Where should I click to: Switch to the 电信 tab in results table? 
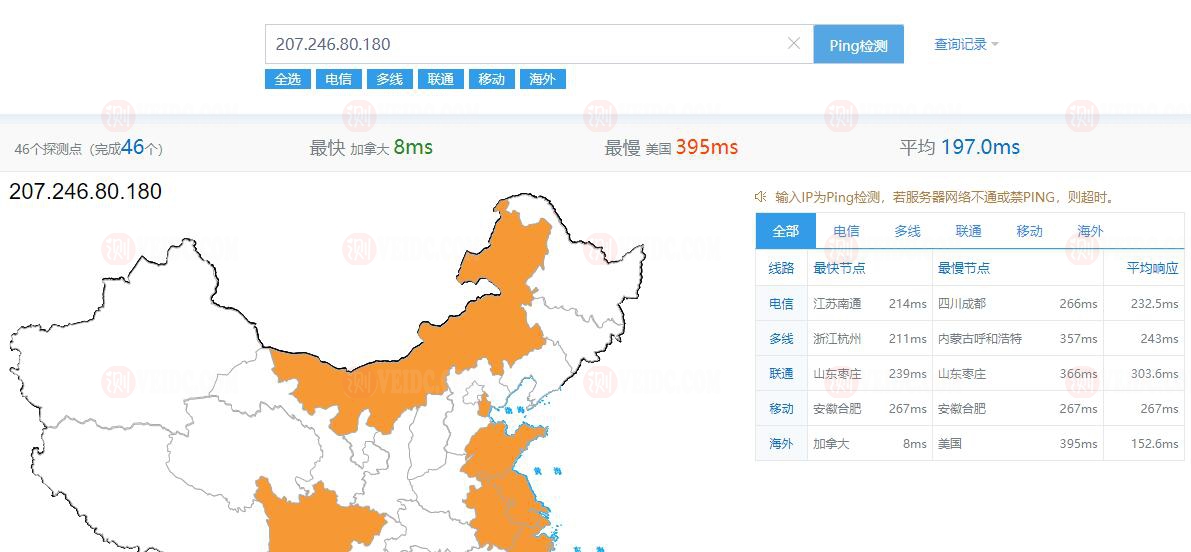[846, 231]
